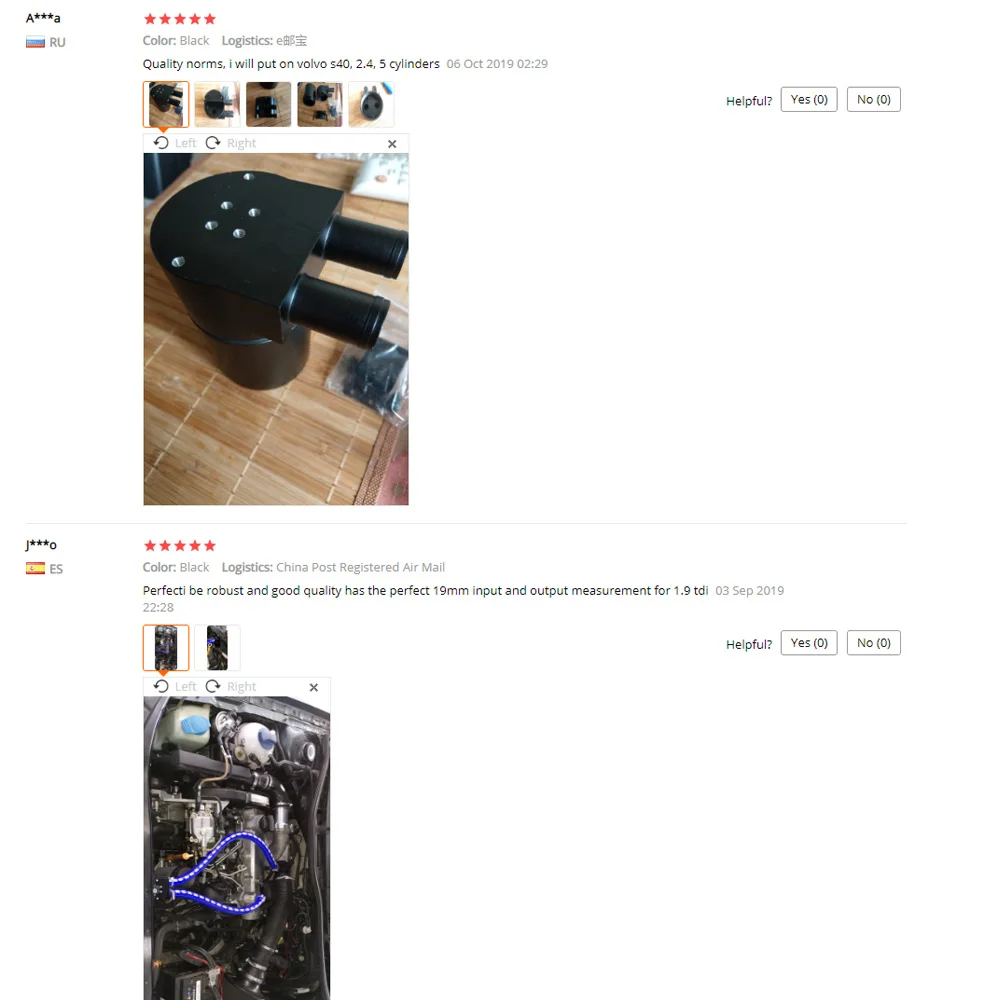Select first thumbnail in J***o's review
This screenshot has height=1000, width=1000.
coord(166,647)
